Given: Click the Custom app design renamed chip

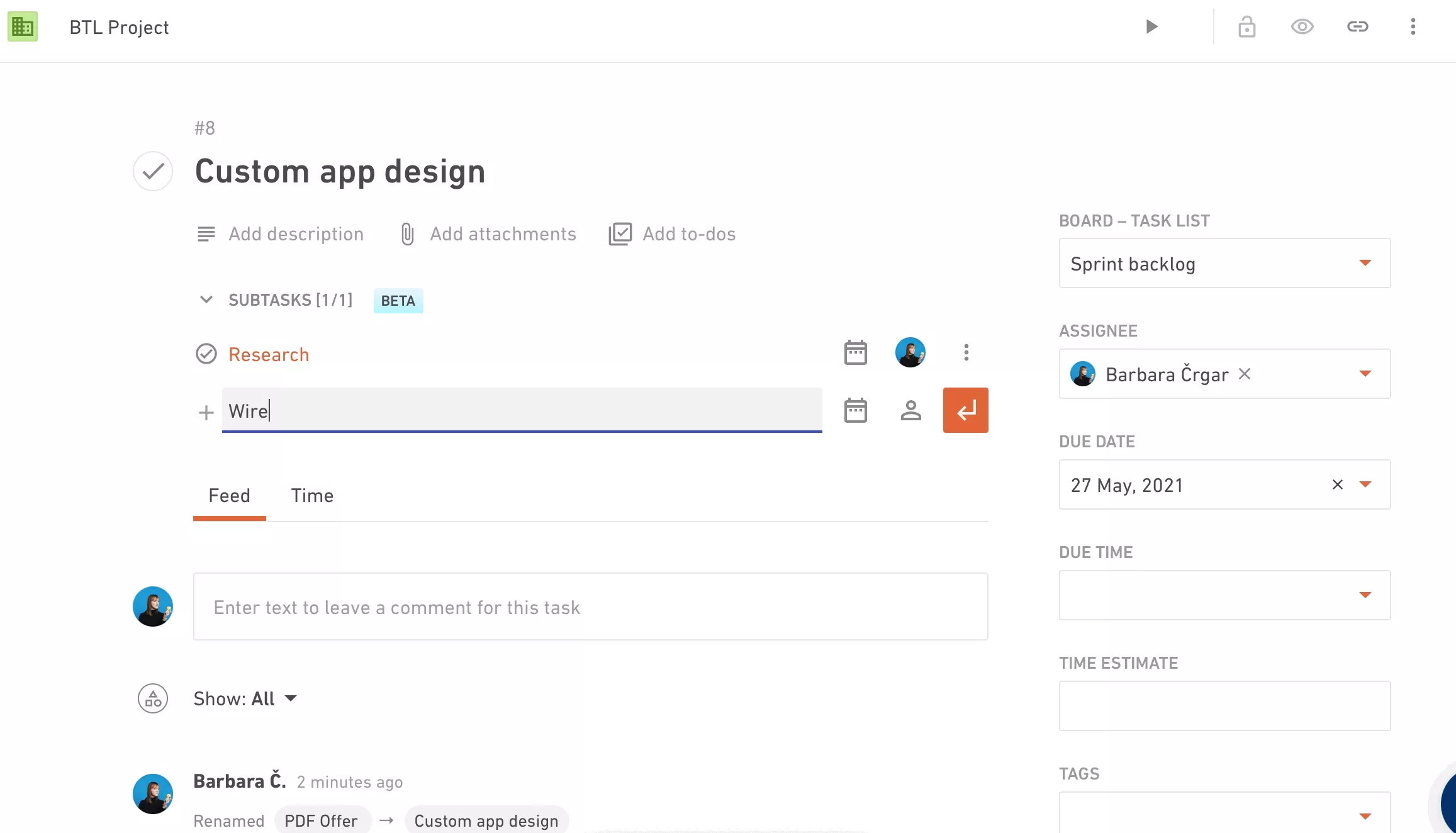Looking at the screenshot, I should coord(486,820).
